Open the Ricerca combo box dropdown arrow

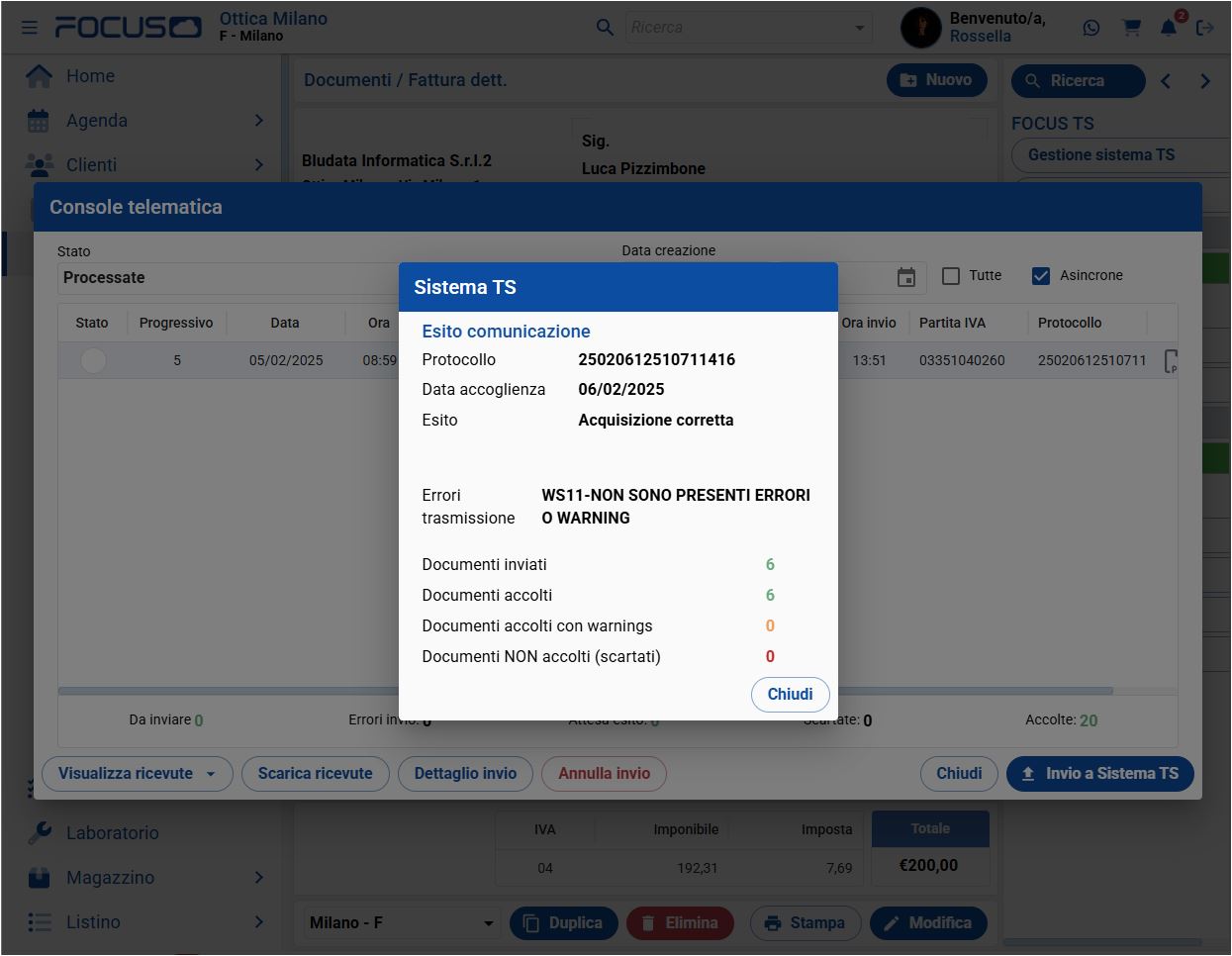[859, 28]
